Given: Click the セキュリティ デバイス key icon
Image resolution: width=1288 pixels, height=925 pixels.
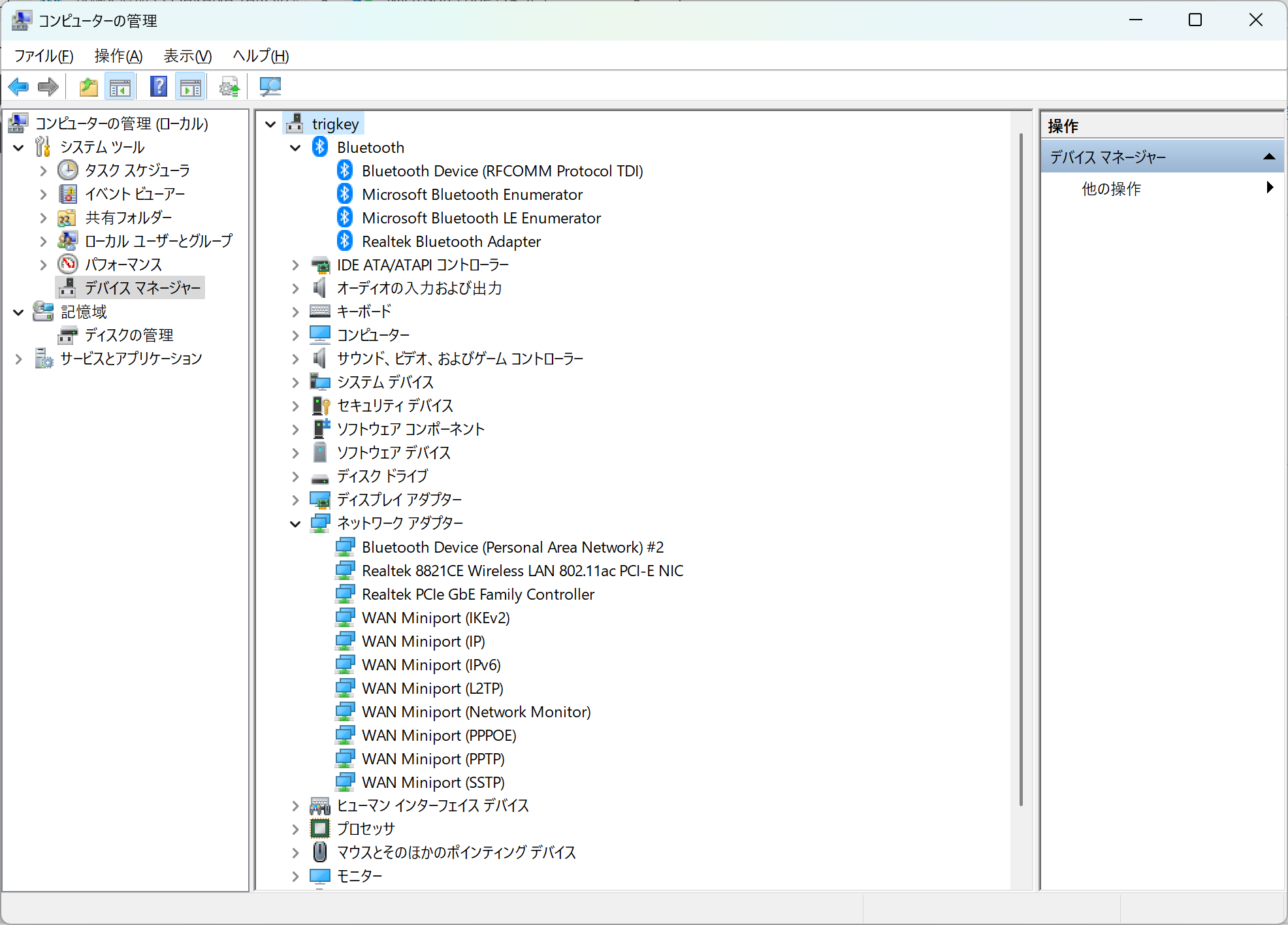Looking at the screenshot, I should pos(320,406).
